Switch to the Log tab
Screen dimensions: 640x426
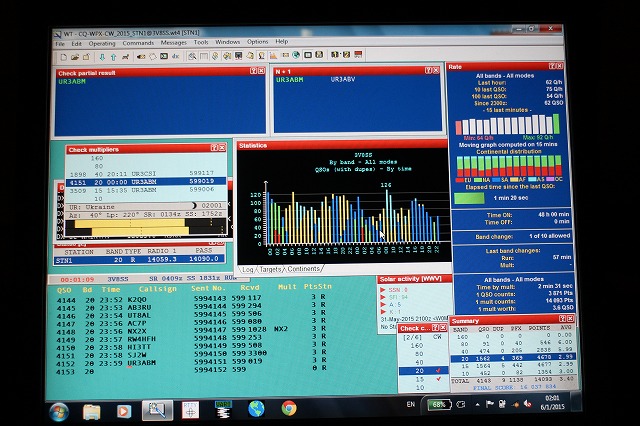pos(248,270)
